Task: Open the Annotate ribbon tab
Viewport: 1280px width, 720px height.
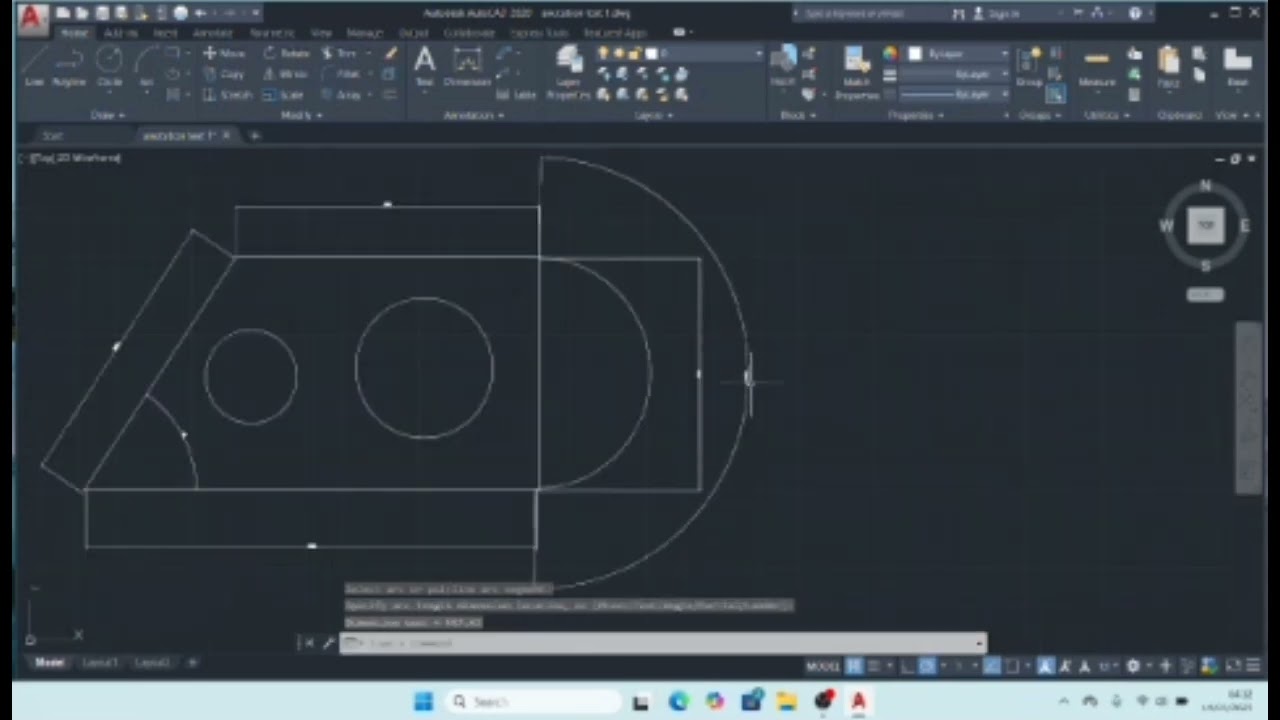Action: (213, 33)
